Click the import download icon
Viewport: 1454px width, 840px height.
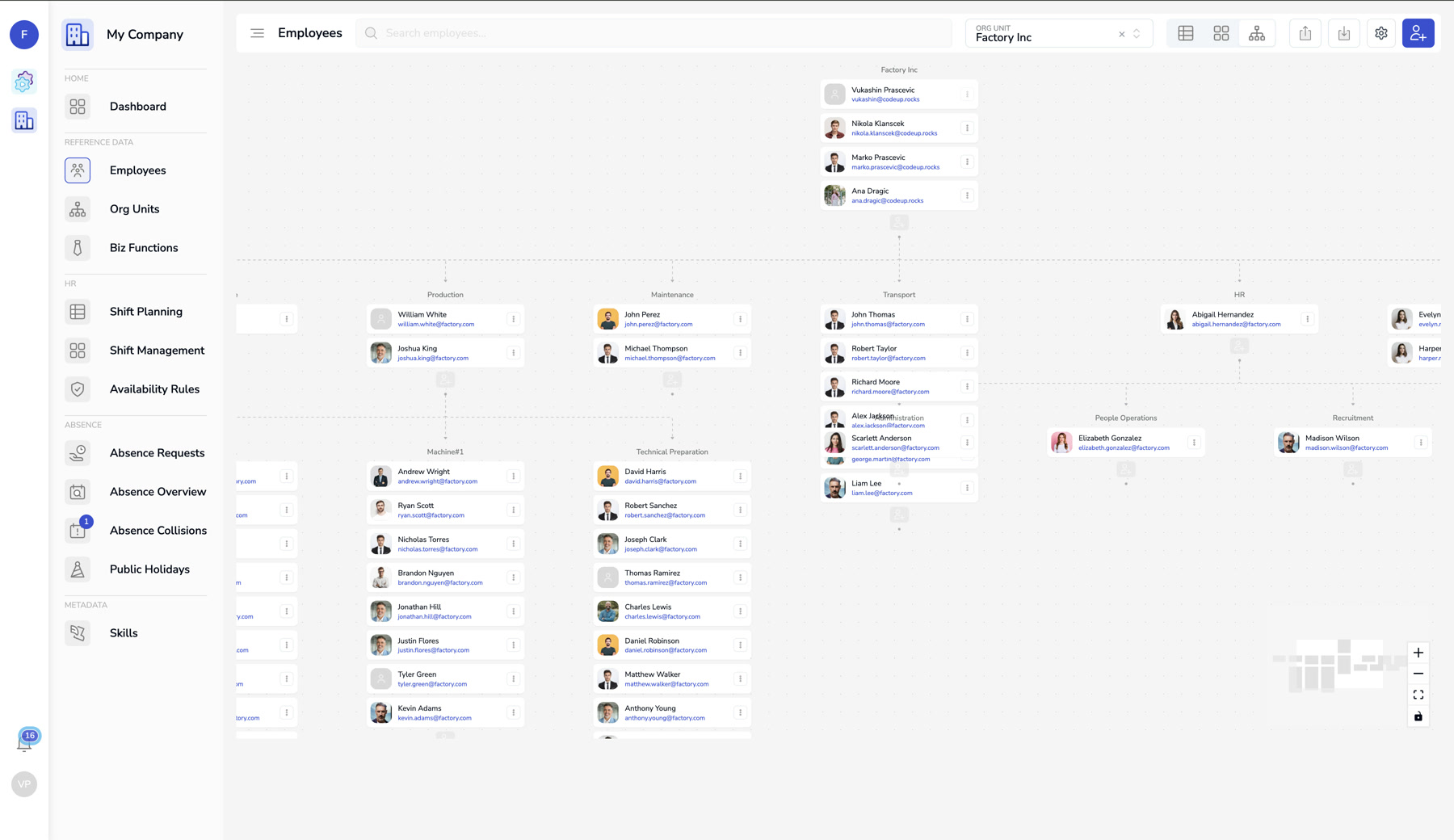pyautogui.click(x=1344, y=33)
